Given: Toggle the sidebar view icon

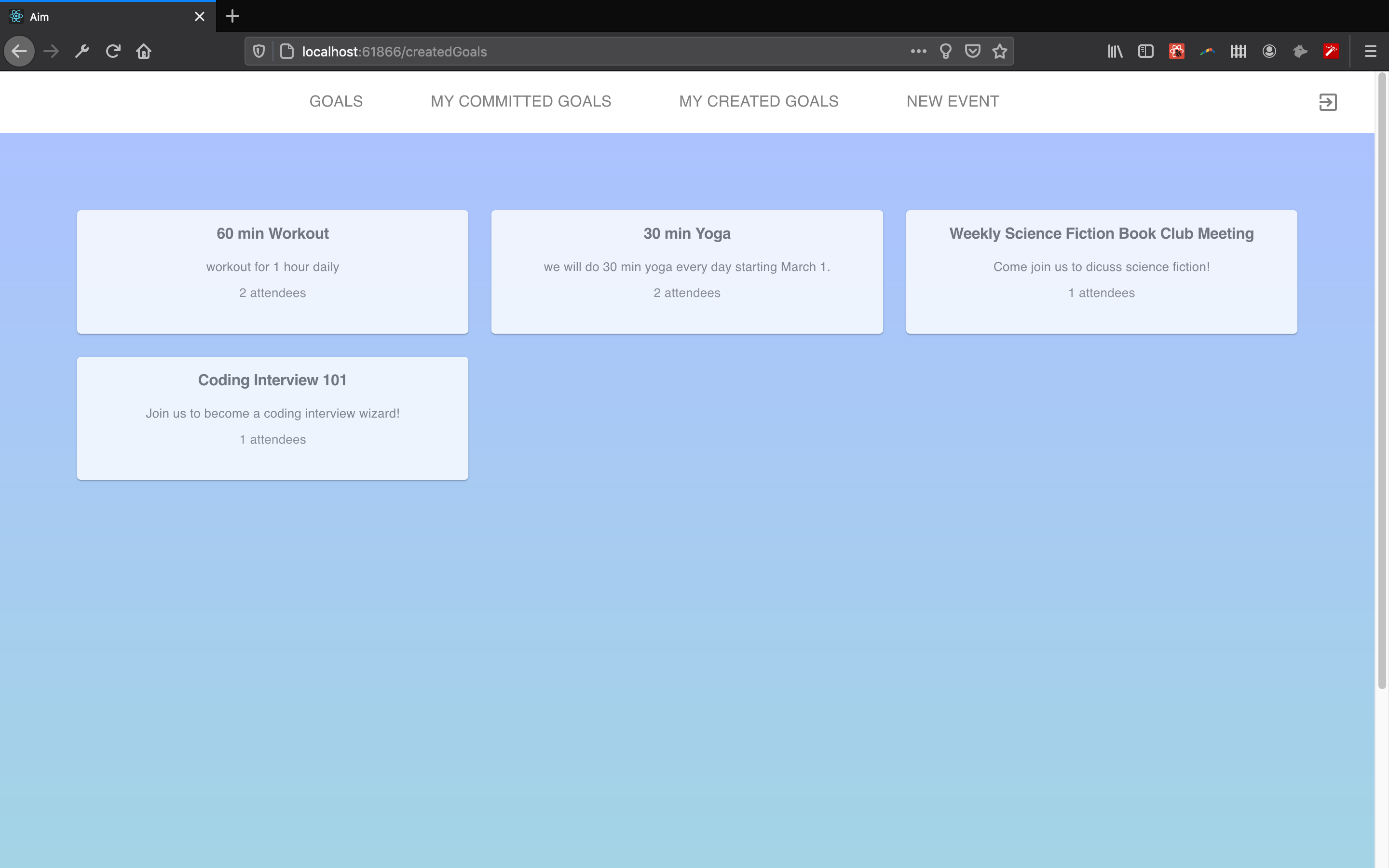Looking at the screenshot, I should (x=1145, y=52).
